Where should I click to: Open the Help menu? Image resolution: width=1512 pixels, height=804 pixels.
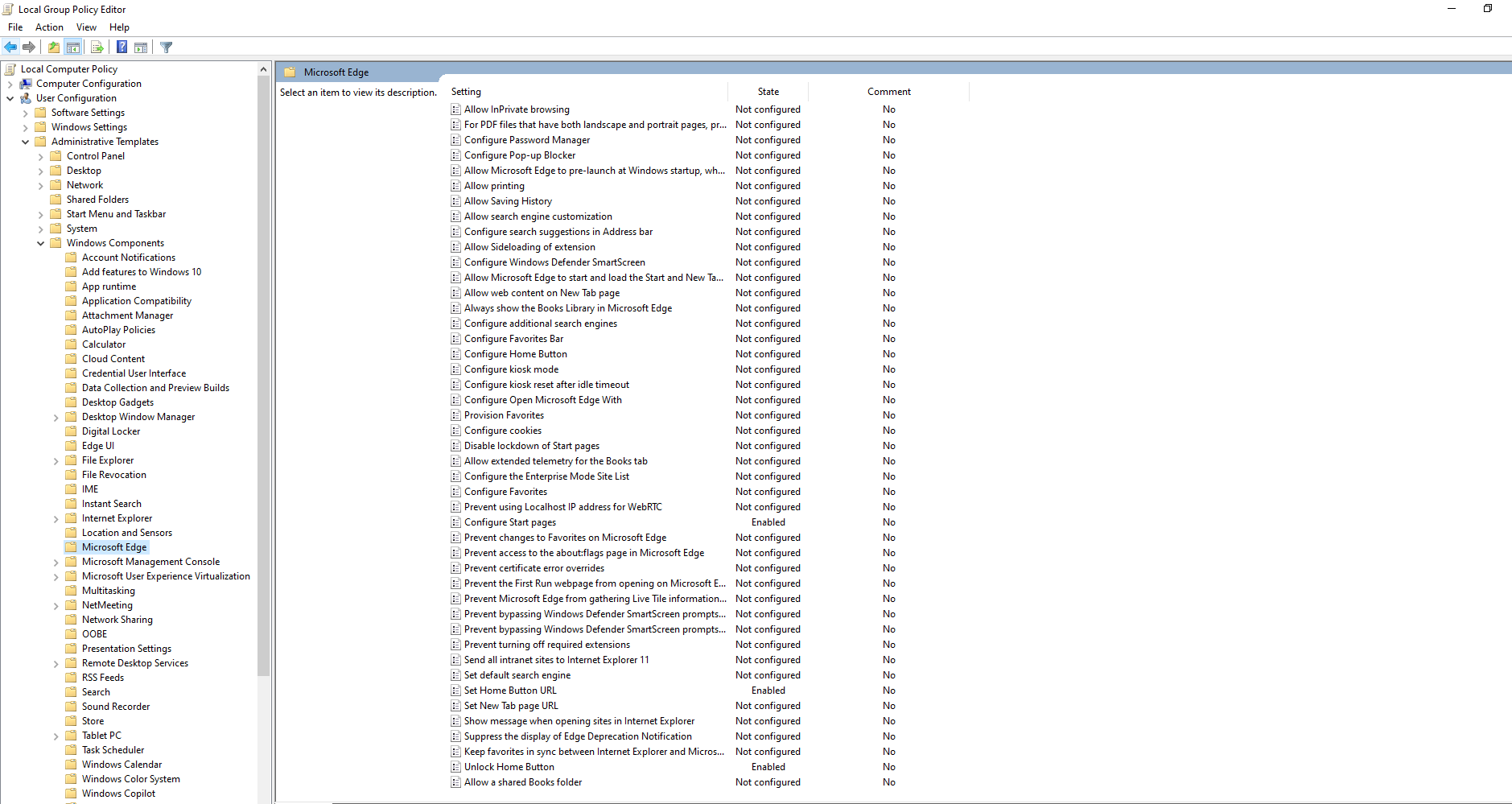click(x=119, y=27)
